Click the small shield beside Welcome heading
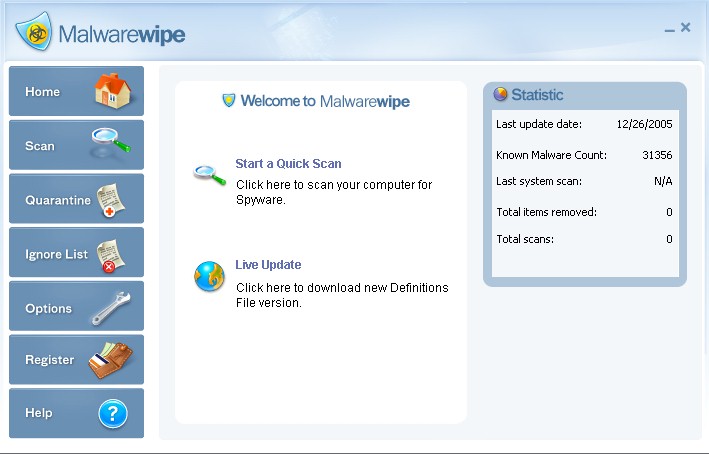Image resolution: width=709 pixels, height=454 pixels. coord(229,100)
